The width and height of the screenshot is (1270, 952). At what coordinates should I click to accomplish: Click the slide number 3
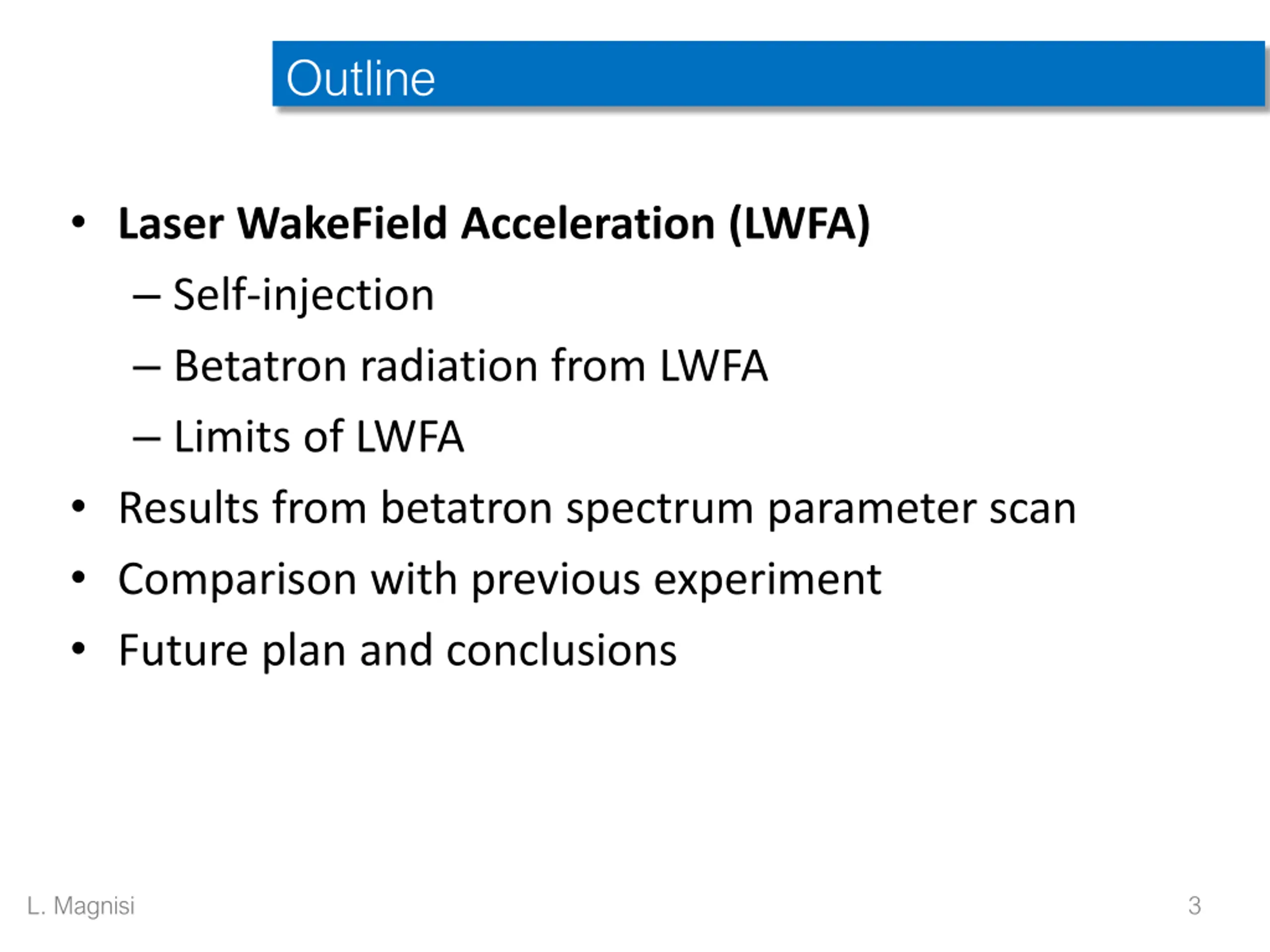click(1194, 906)
